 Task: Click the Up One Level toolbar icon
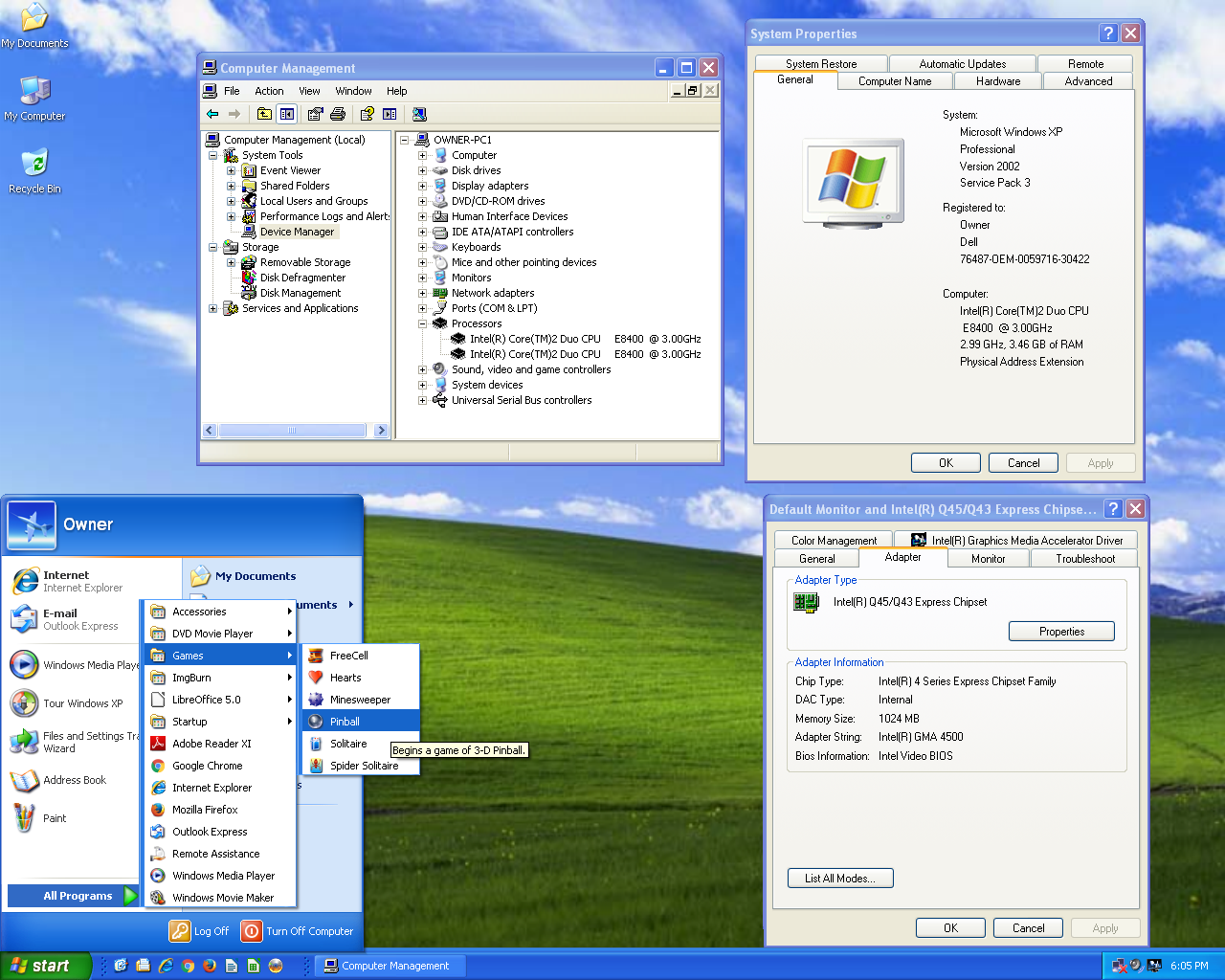[264, 114]
